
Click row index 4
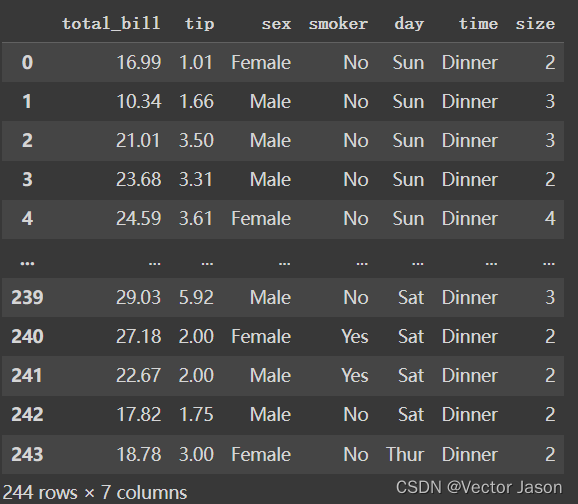pos(27,219)
